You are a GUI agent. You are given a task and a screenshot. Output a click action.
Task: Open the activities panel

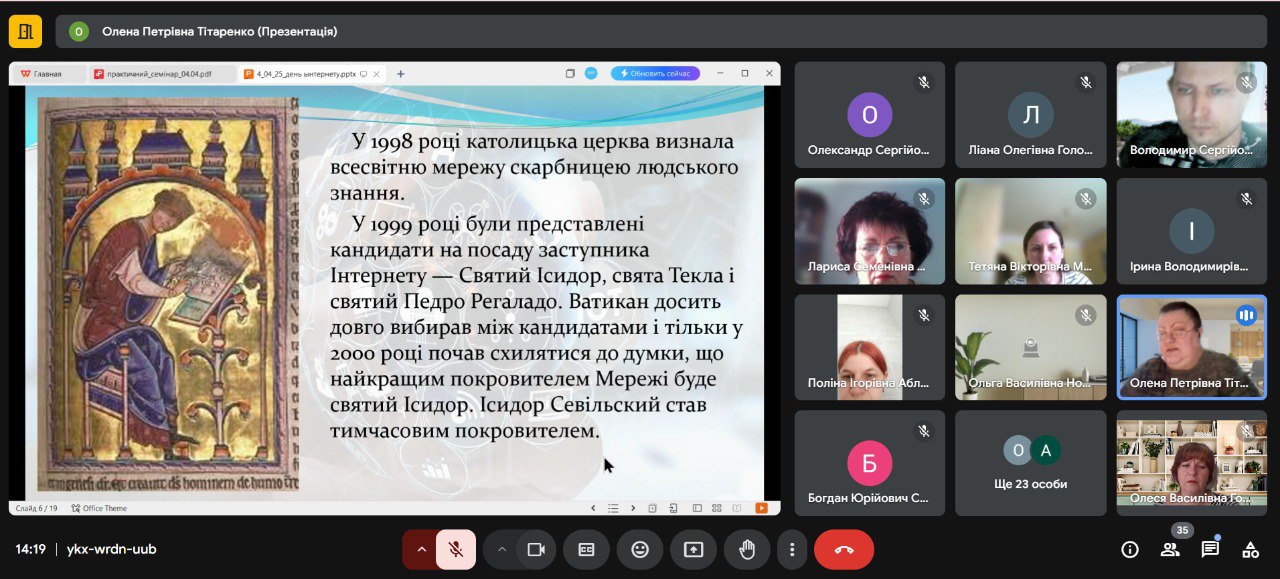point(1250,549)
